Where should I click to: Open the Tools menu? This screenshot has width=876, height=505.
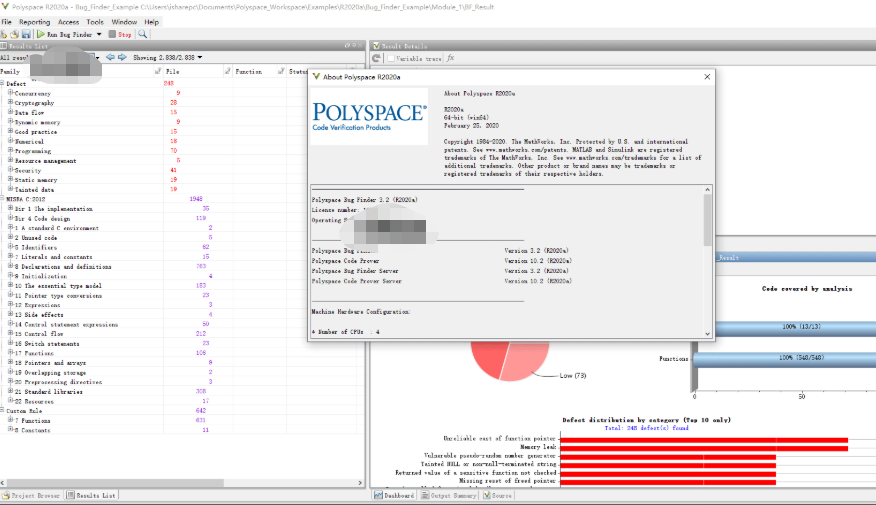pyautogui.click(x=94, y=22)
